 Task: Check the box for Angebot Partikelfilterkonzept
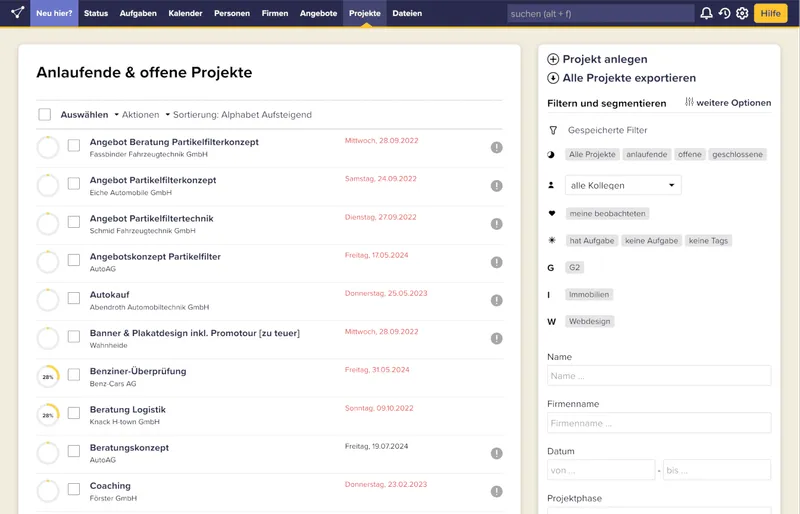(74, 184)
